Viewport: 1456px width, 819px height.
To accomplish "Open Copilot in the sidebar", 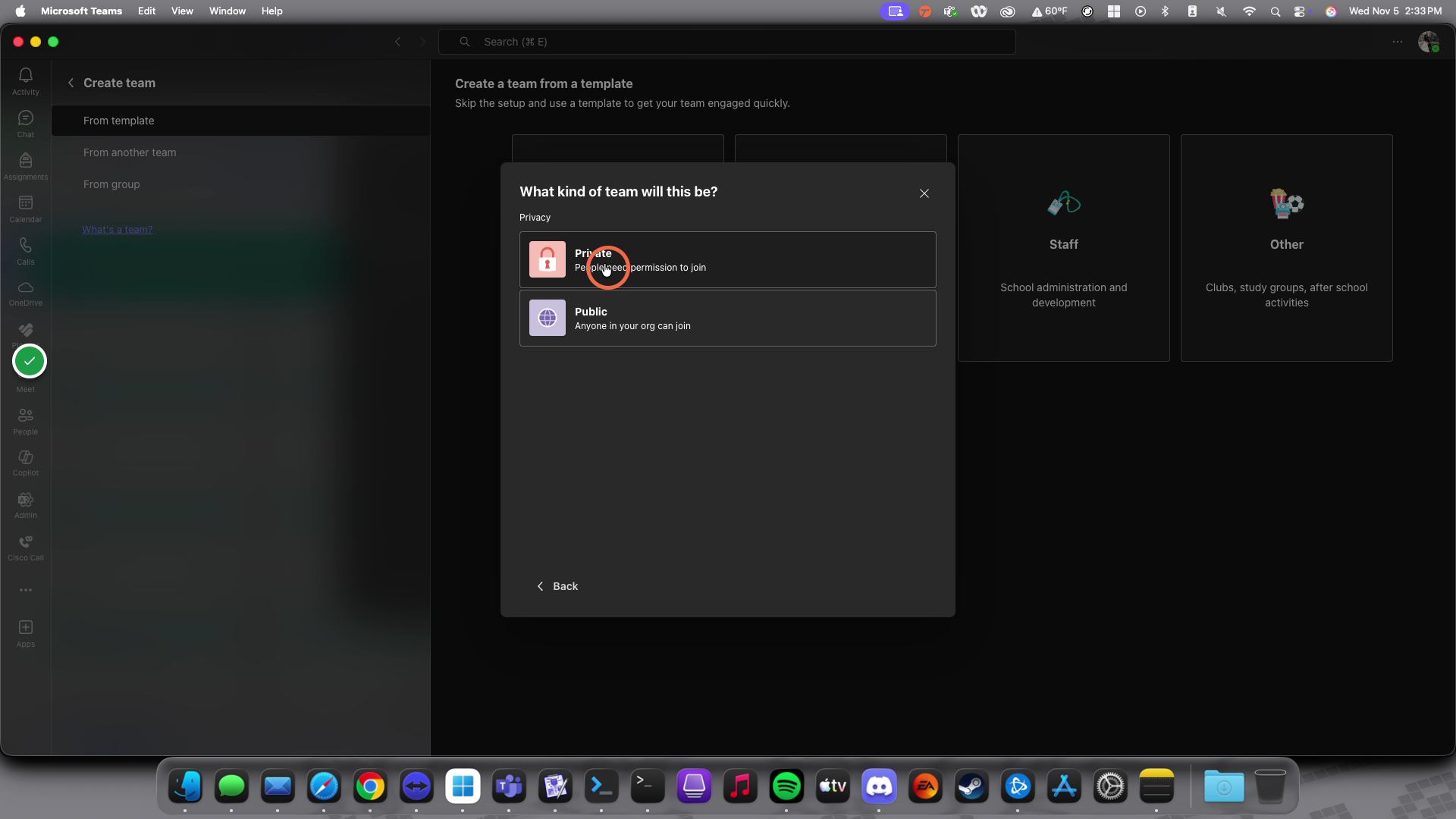I will [26, 463].
